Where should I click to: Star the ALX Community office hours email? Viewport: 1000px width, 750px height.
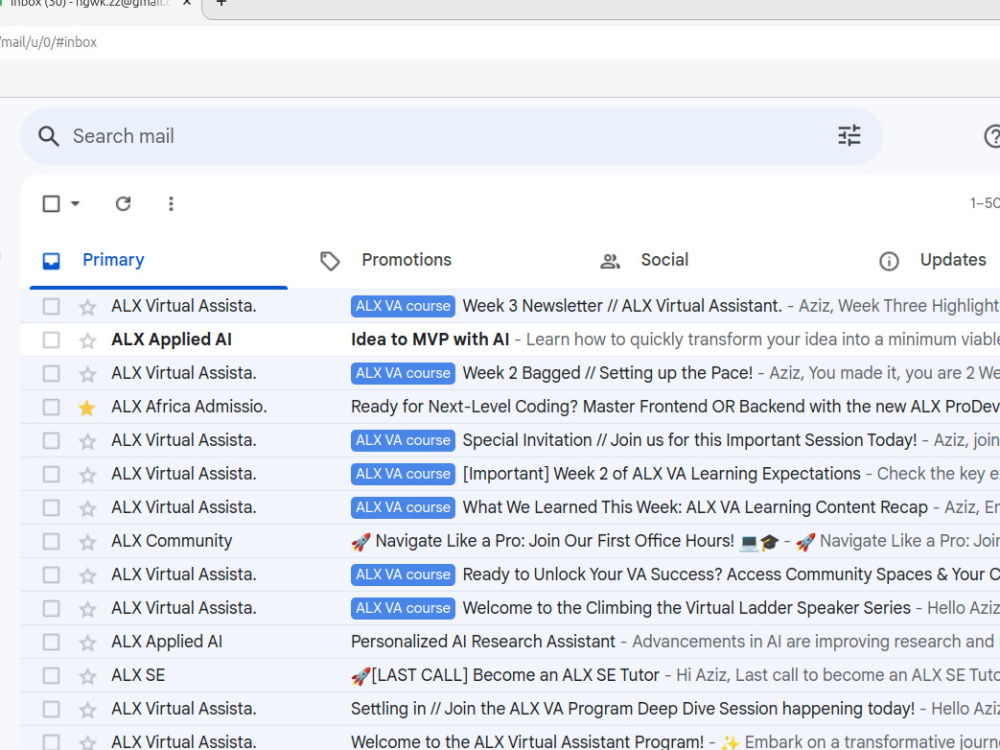pos(87,542)
